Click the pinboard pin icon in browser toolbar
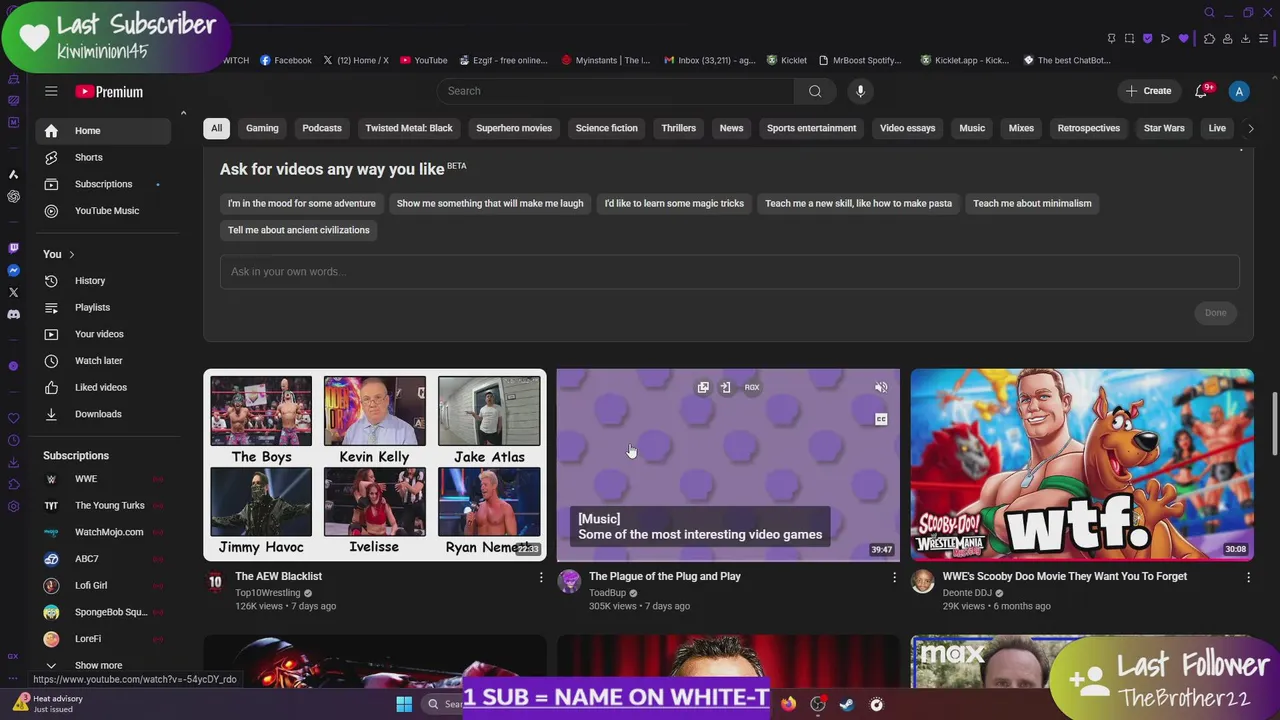The image size is (1280, 720). coord(1111,38)
